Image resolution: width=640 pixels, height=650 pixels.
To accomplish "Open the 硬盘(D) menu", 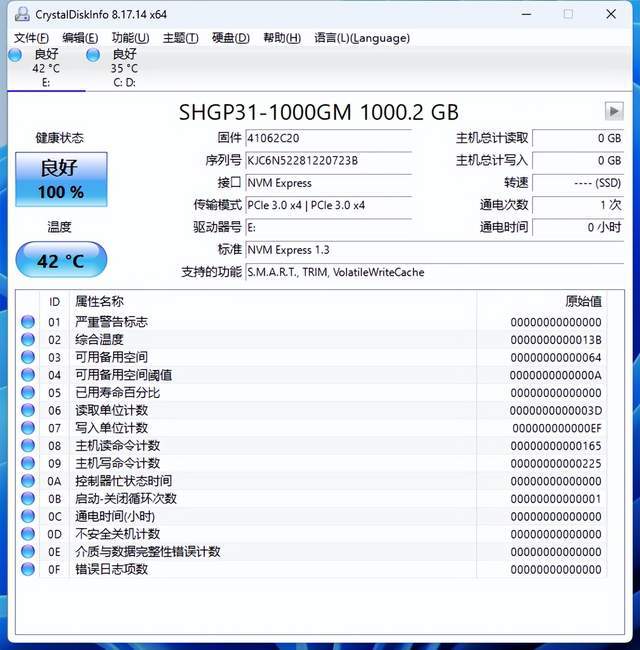I will pos(230,38).
